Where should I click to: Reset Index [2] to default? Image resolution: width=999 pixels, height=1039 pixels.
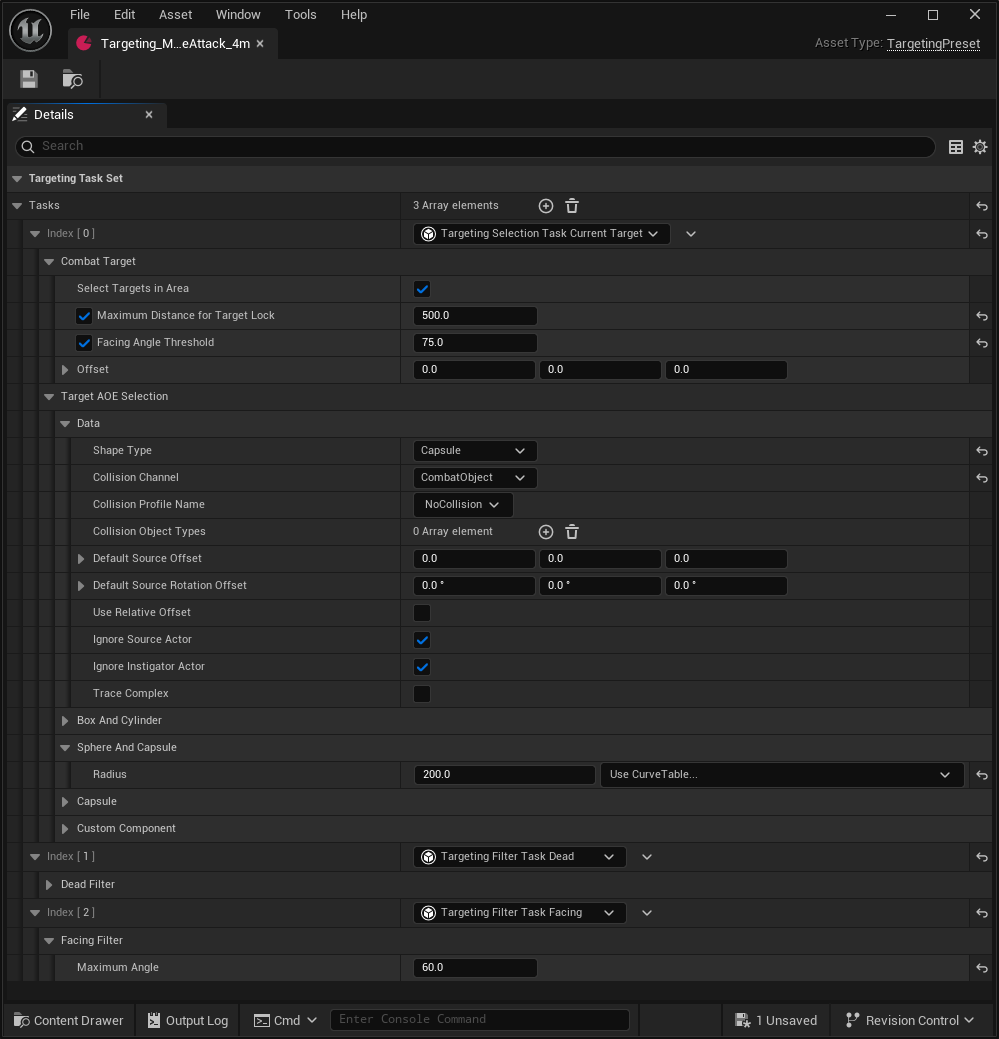(x=982, y=914)
